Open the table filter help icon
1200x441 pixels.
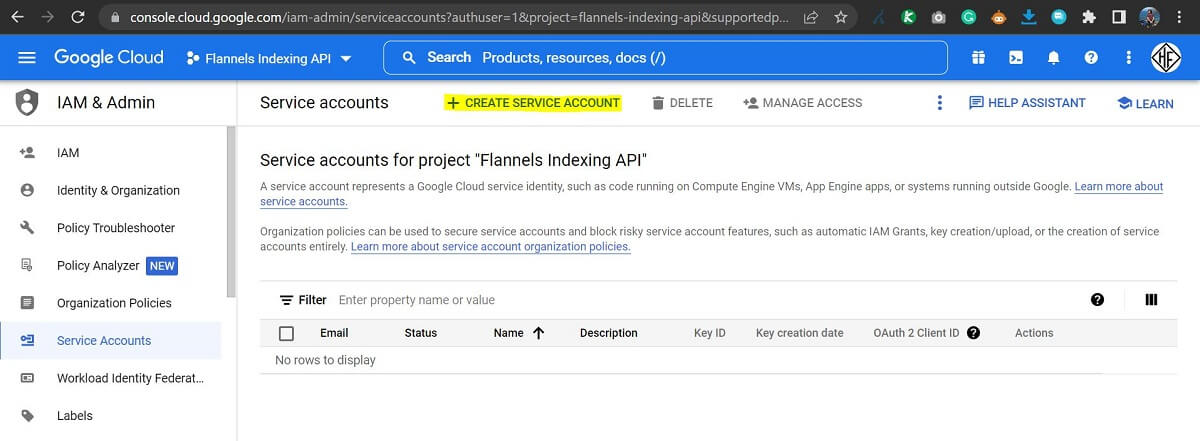click(x=1098, y=300)
